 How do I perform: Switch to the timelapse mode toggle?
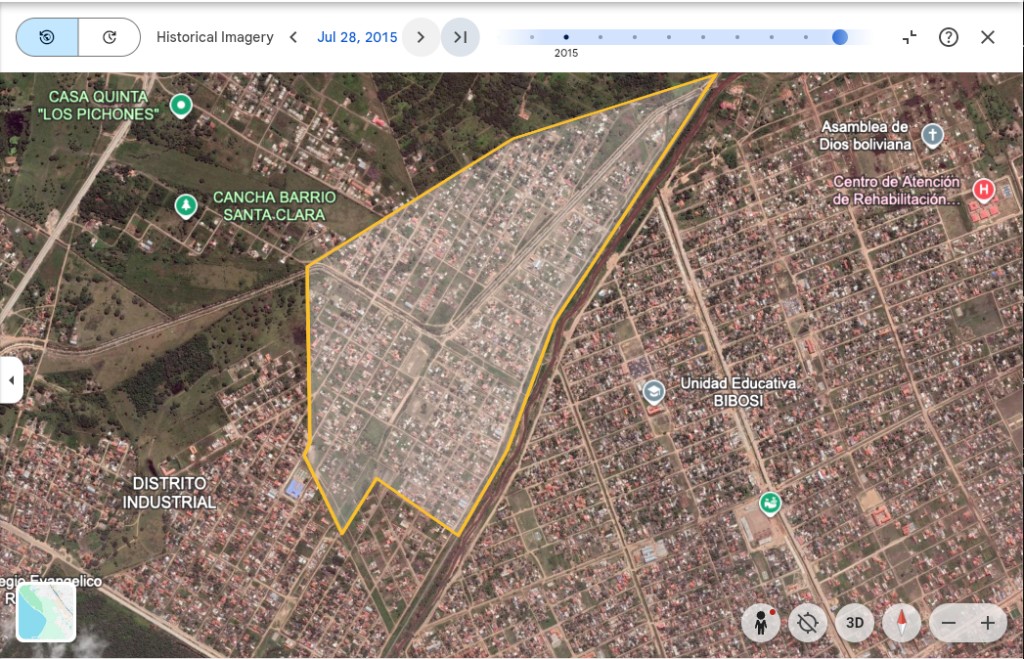(x=109, y=37)
